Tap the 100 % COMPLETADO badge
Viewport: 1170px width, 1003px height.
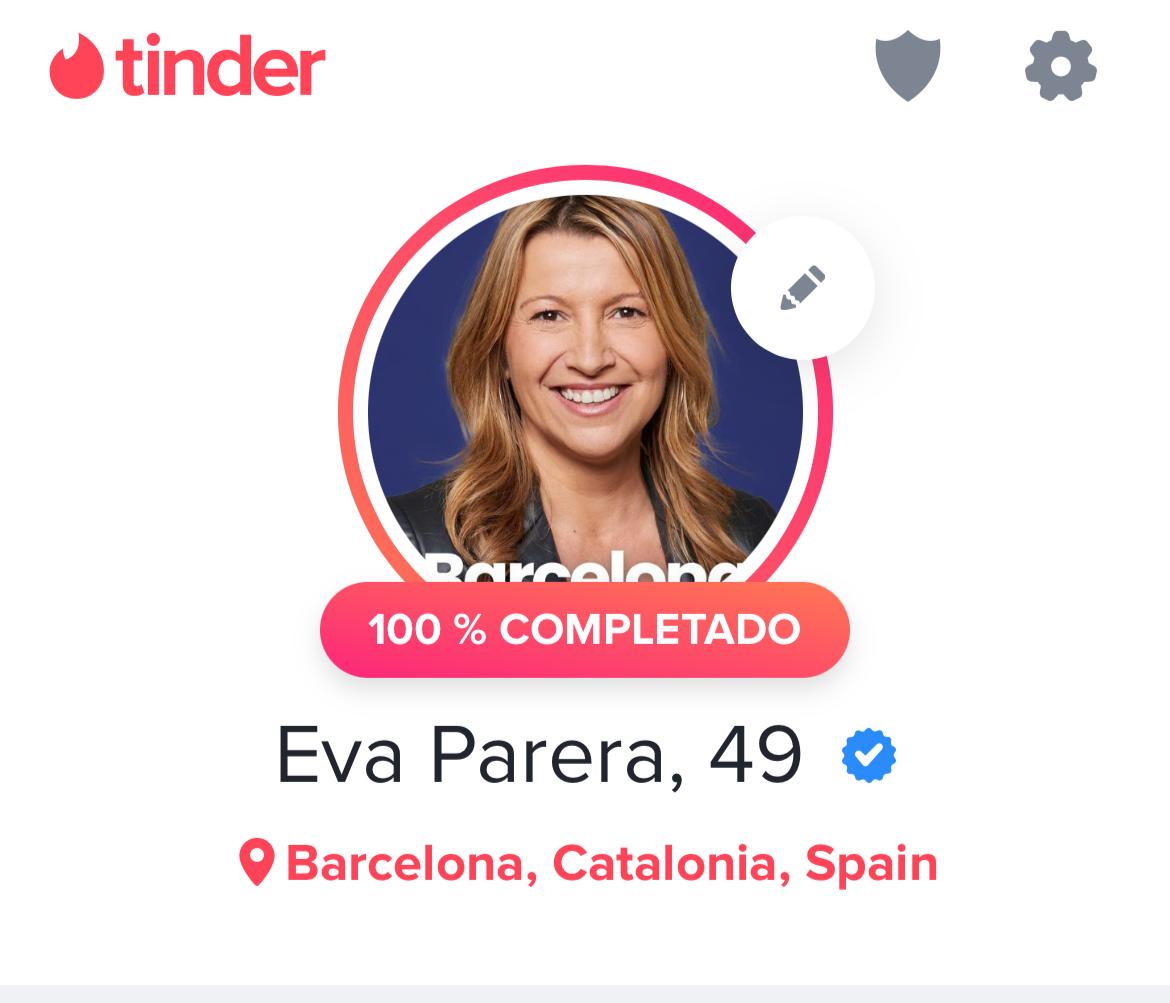tap(585, 630)
